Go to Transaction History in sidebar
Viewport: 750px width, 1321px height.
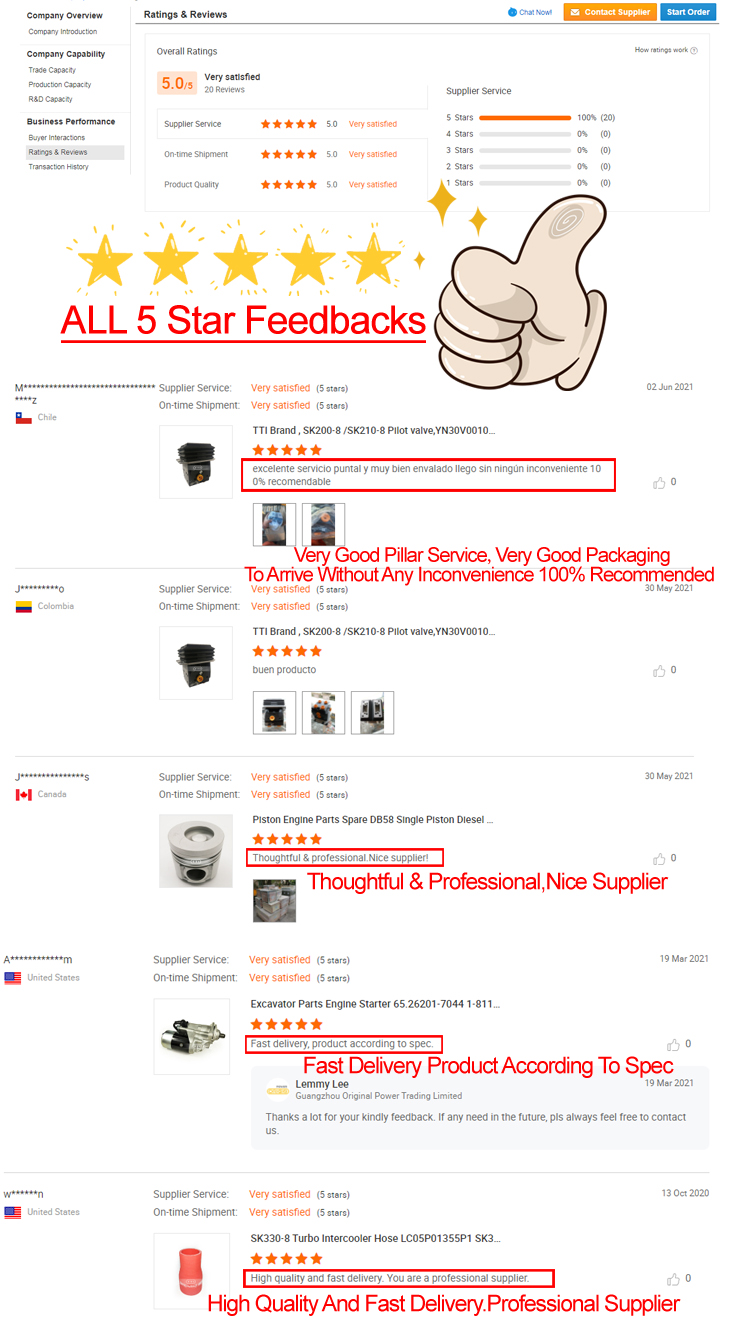(58, 167)
